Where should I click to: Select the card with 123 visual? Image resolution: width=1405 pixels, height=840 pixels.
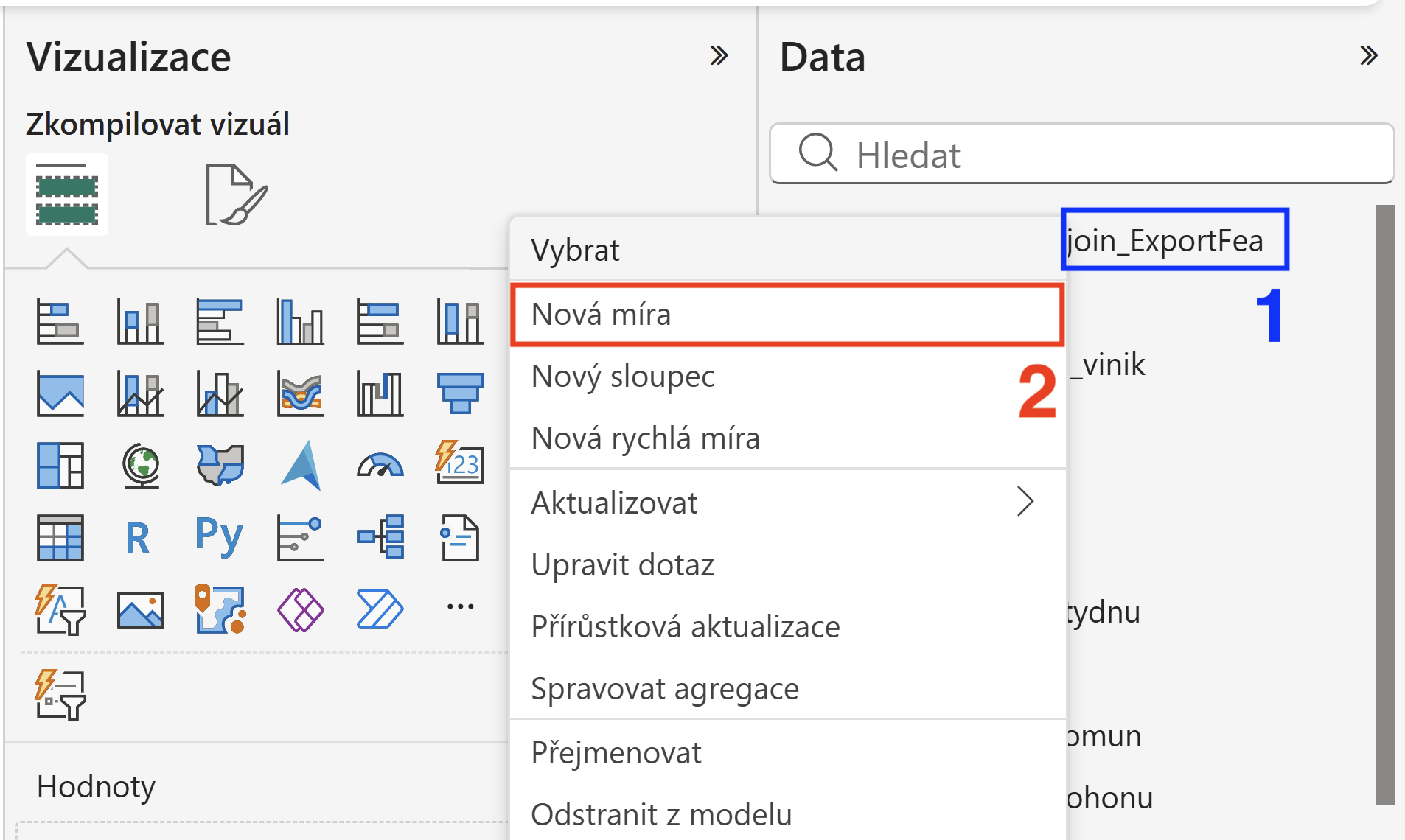pos(460,463)
